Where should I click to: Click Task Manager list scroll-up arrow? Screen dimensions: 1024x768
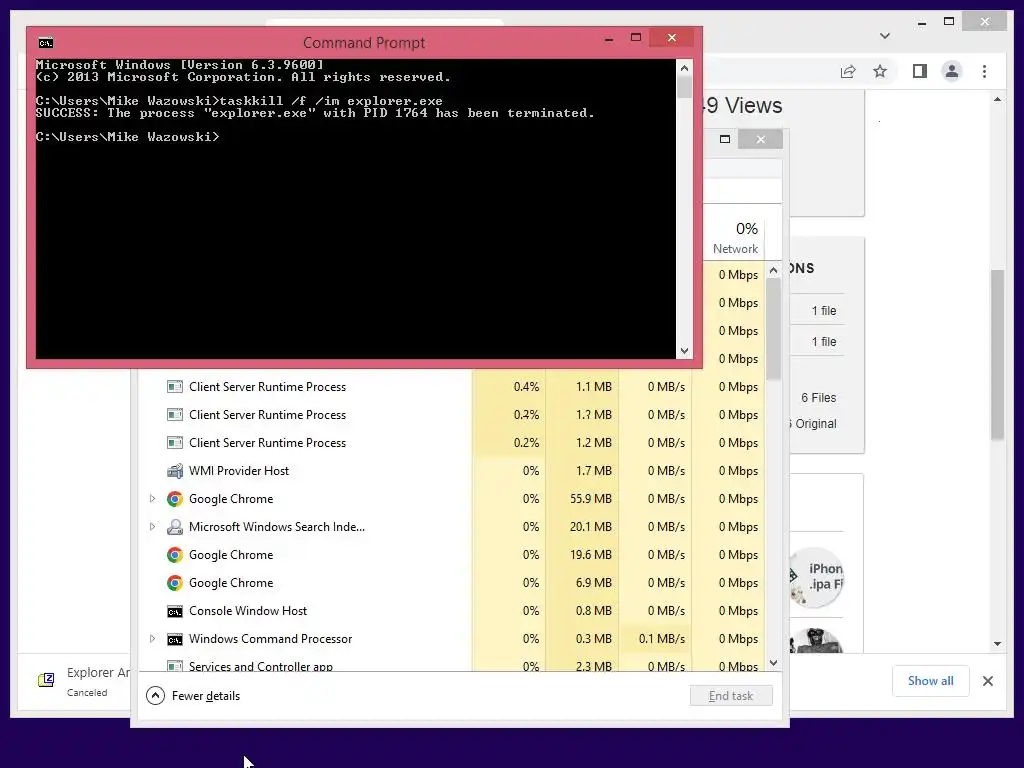(x=773, y=270)
